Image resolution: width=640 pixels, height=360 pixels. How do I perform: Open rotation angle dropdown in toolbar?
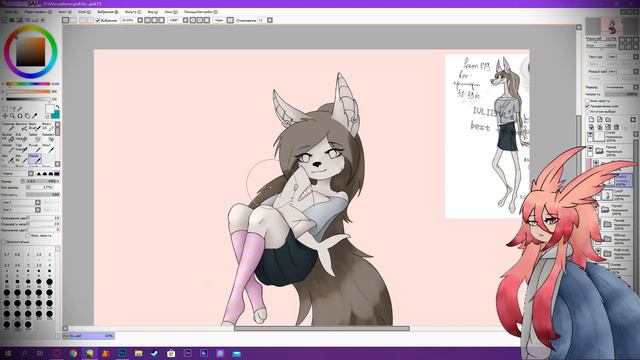[185, 20]
